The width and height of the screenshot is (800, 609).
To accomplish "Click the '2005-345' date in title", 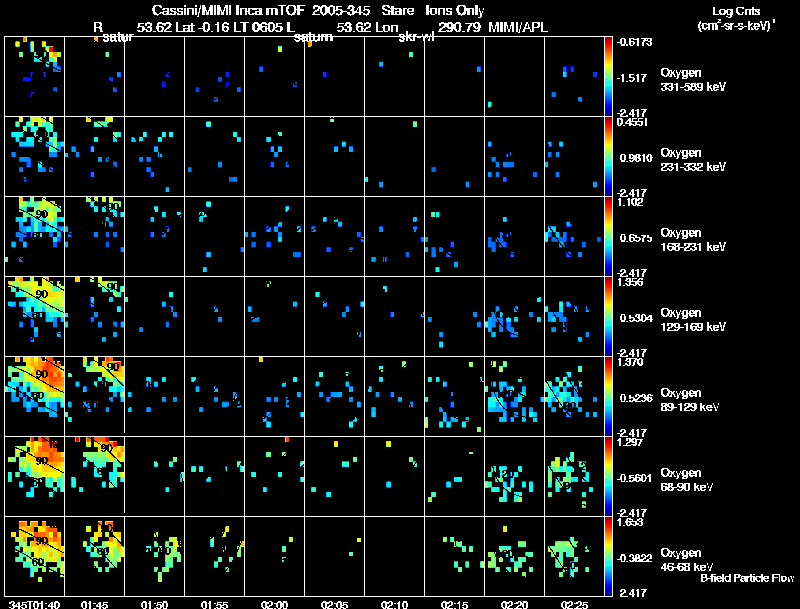I will 340,10.
